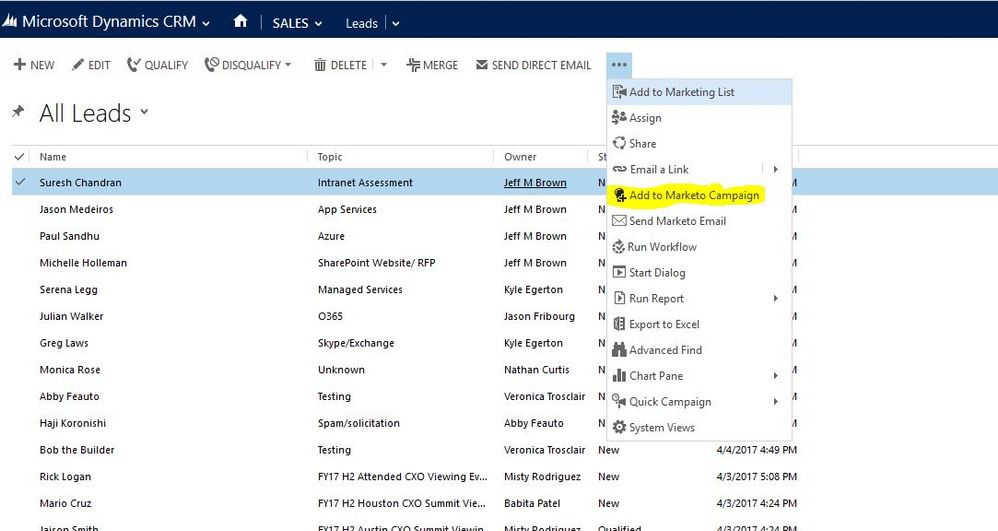
Task: Pin the All Leads view
Action: 18,112
